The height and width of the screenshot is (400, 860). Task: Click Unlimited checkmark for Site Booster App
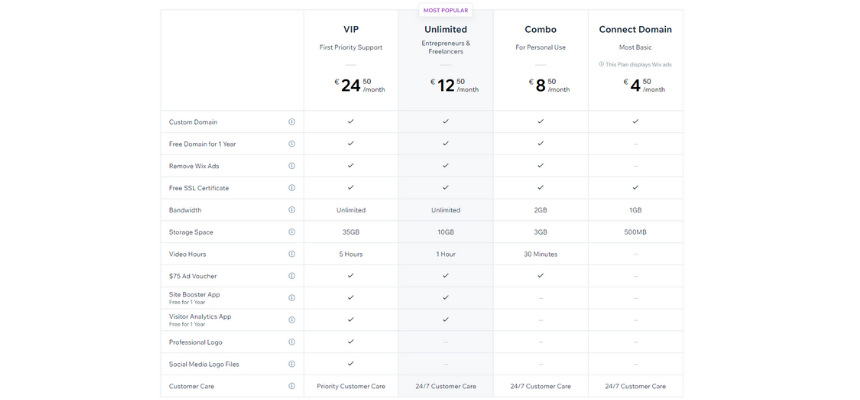[x=446, y=297]
